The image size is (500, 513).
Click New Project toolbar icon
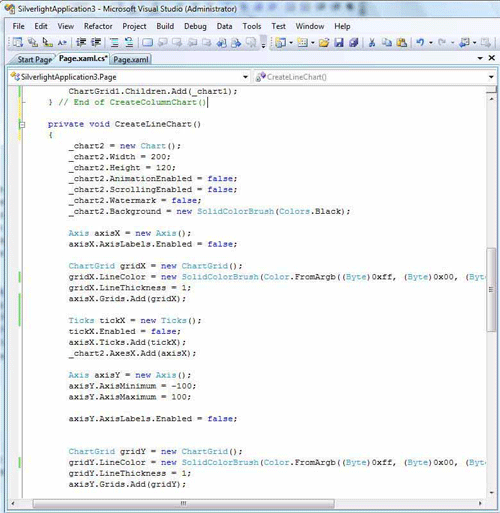coord(281,42)
